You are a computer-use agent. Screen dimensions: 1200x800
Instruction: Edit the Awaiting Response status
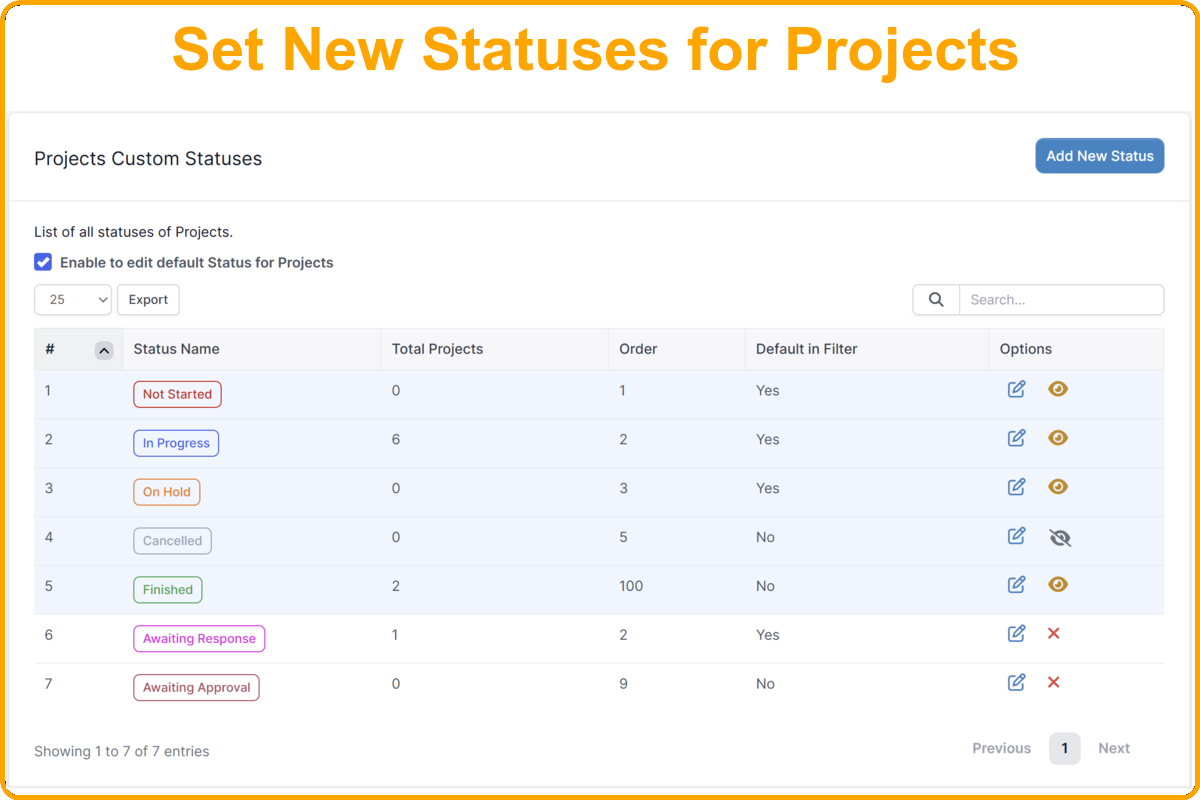(1016, 633)
